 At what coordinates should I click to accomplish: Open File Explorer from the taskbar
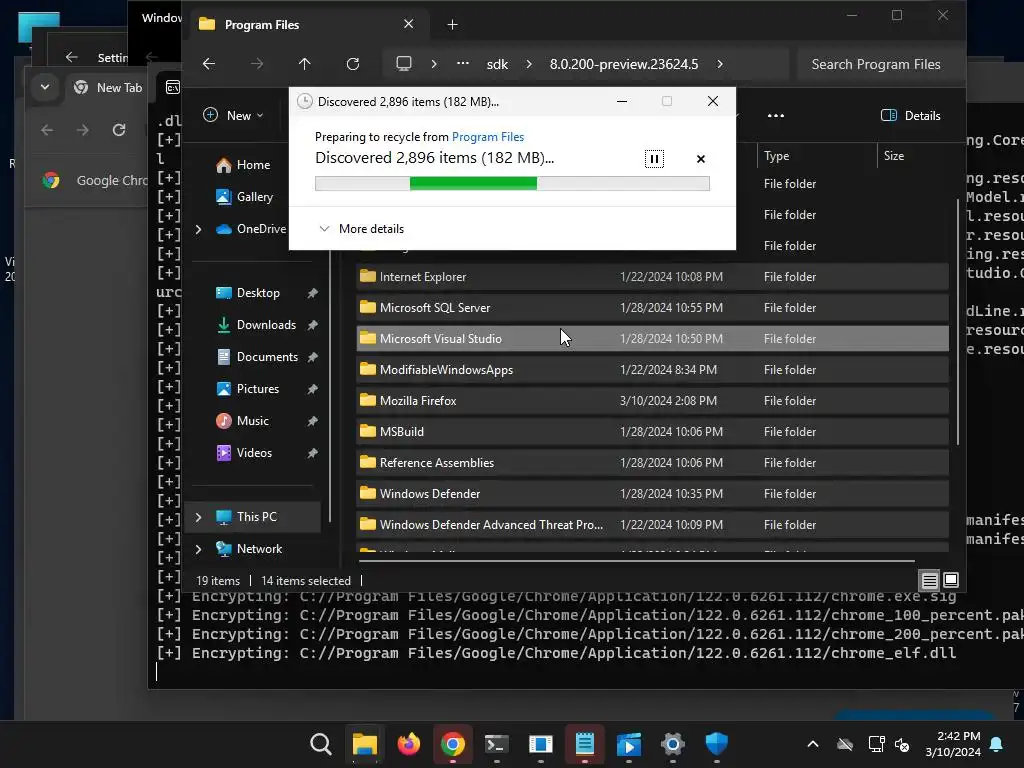364,744
